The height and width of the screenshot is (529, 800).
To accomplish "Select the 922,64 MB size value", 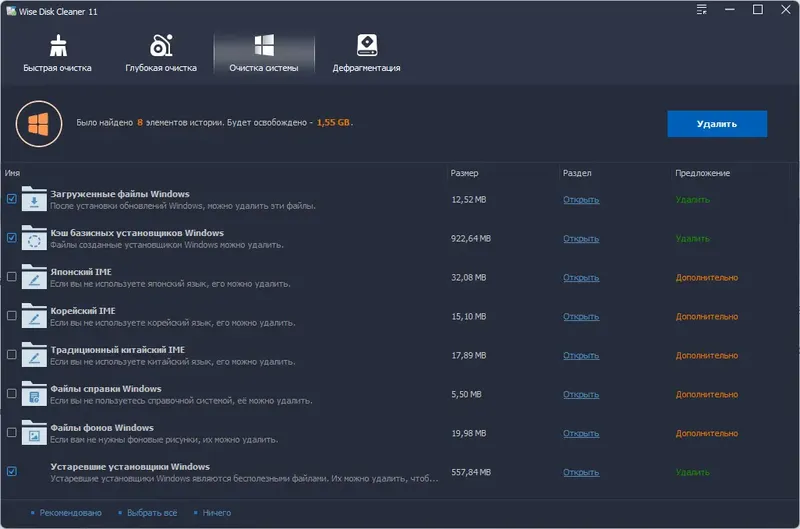I will (471, 238).
